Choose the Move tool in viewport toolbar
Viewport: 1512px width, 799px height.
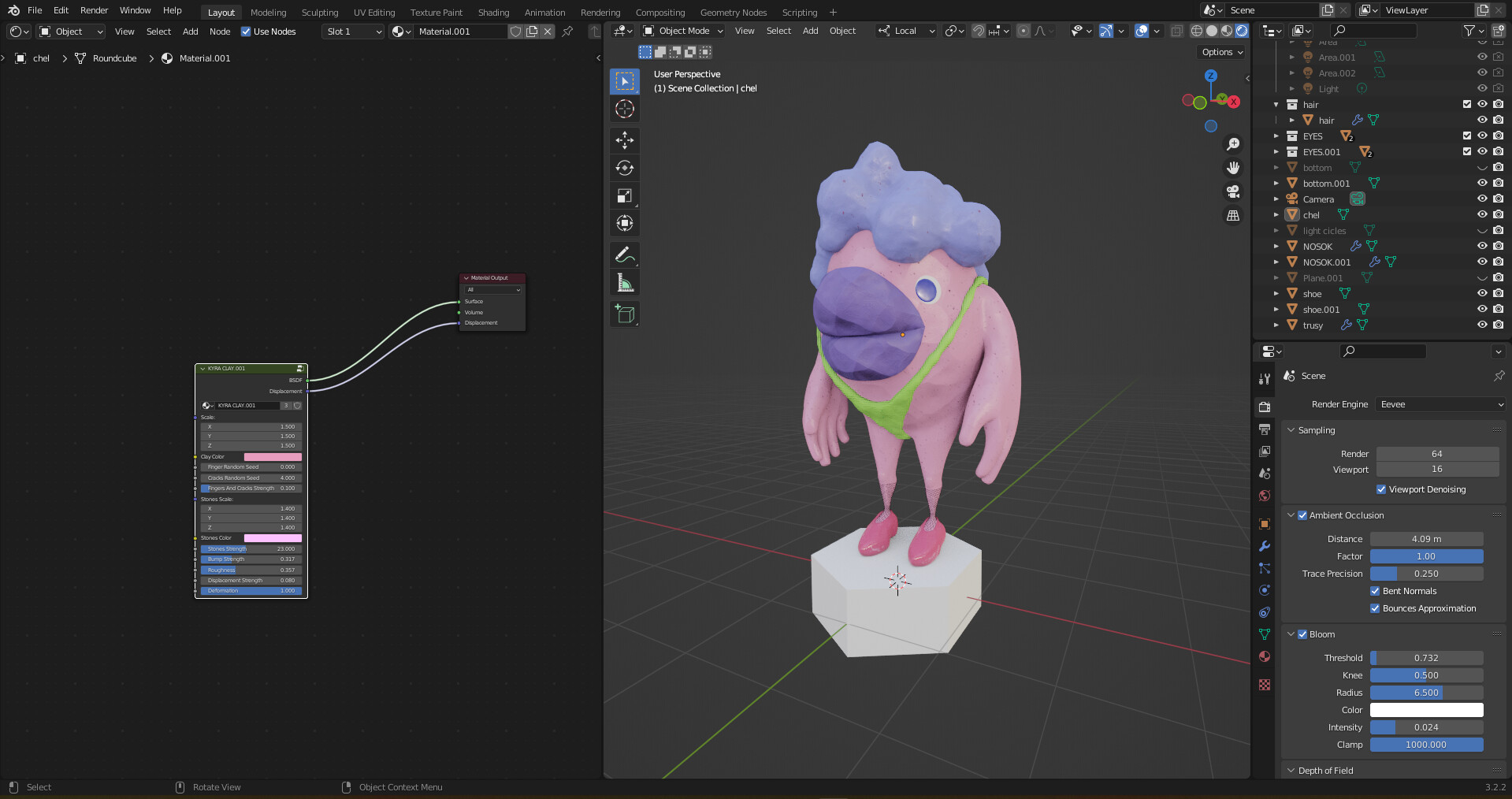(625, 140)
